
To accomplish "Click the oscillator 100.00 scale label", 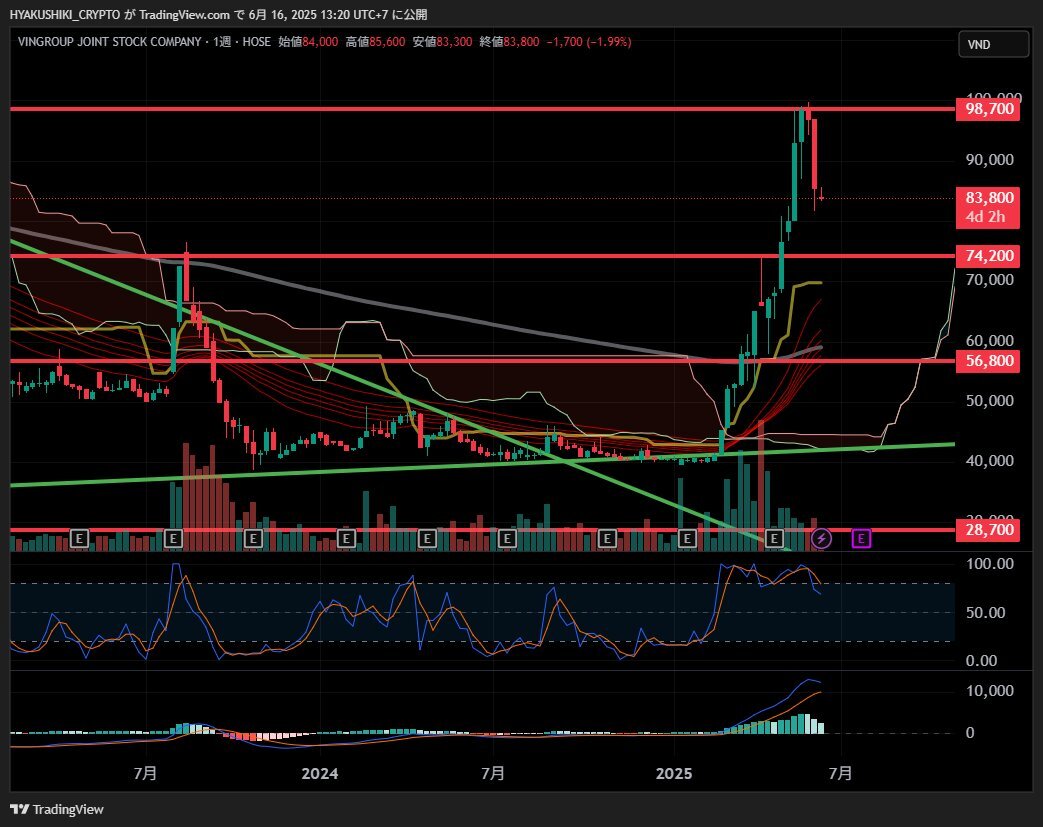I will [x=990, y=564].
